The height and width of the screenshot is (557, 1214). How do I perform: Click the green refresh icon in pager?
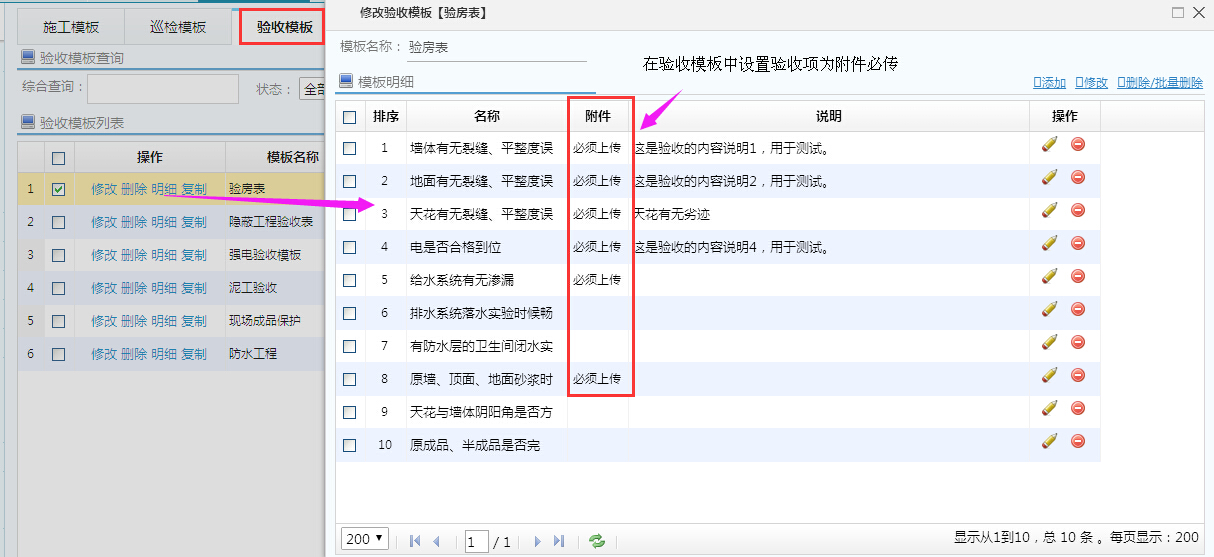pyautogui.click(x=597, y=541)
